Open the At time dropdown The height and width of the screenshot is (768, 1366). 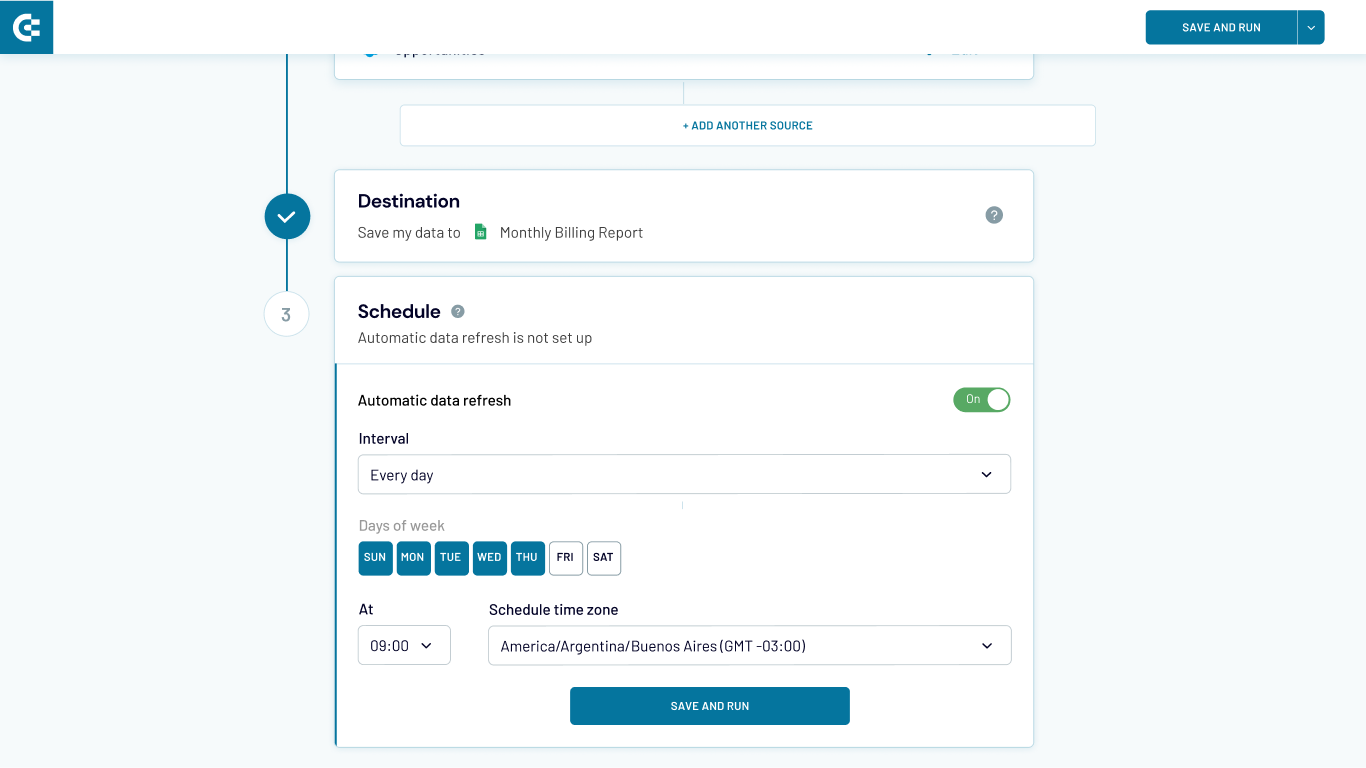pos(404,646)
